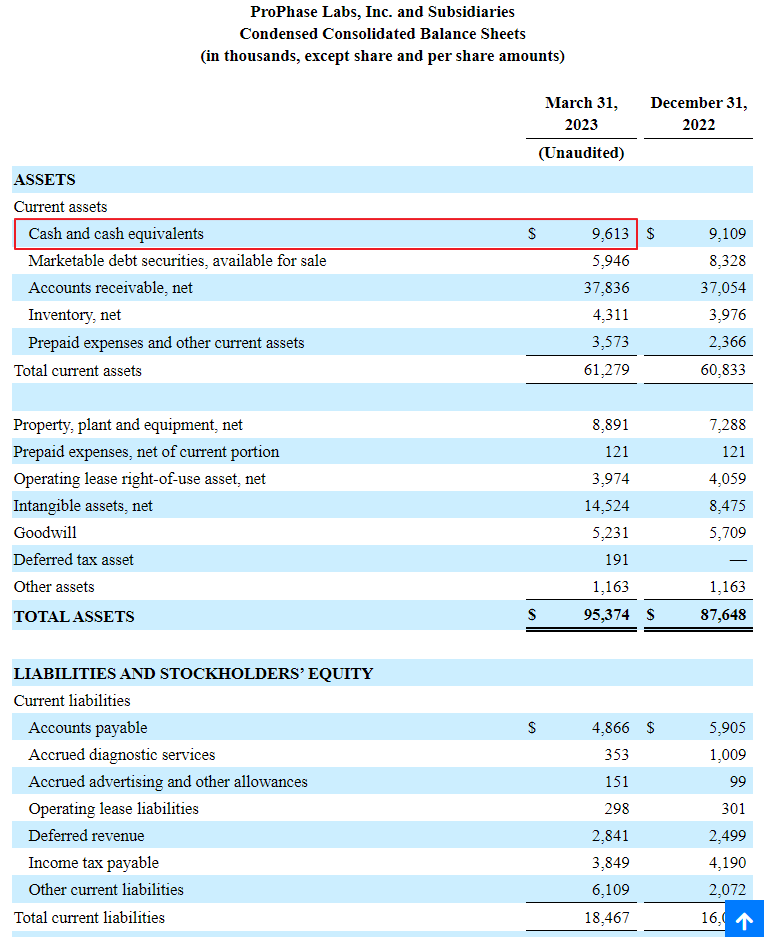Viewport: 764px width, 937px height.
Task: Select the 3,849 income tax payable value
Action: click(610, 863)
